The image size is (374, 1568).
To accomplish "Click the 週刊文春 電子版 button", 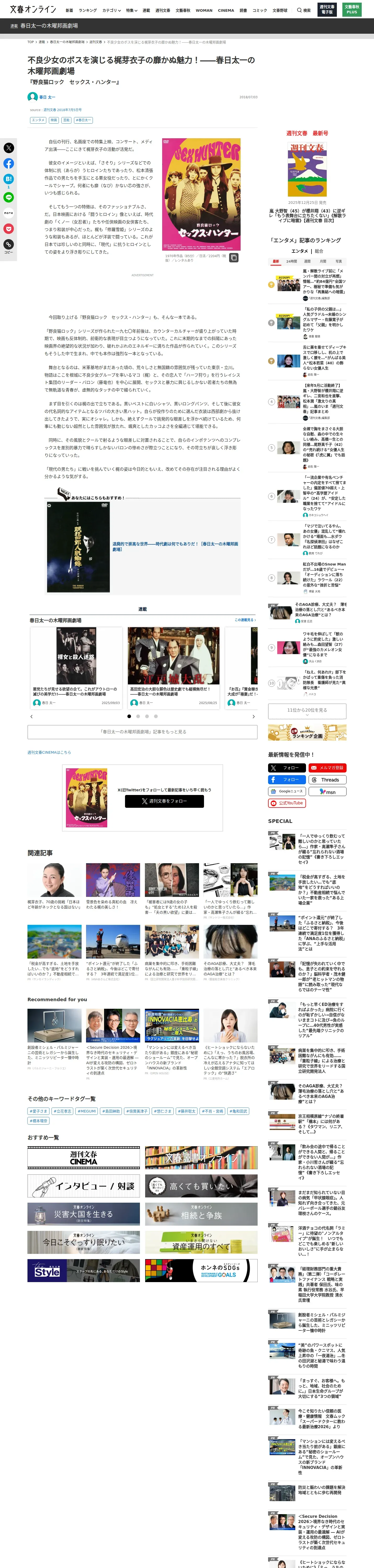I will click(x=327, y=10).
